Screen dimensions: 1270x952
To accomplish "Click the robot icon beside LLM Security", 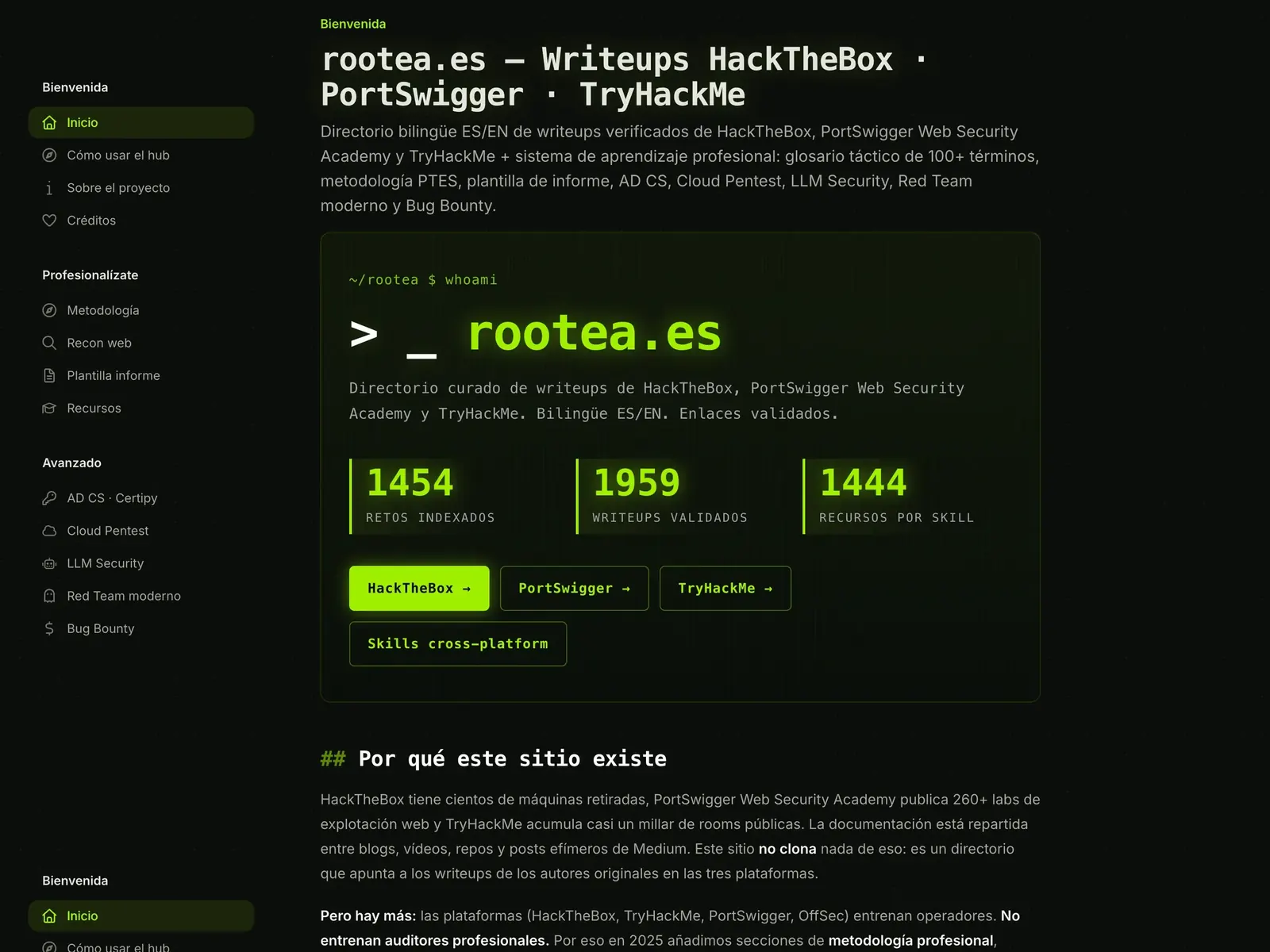I will (x=49, y=563).
